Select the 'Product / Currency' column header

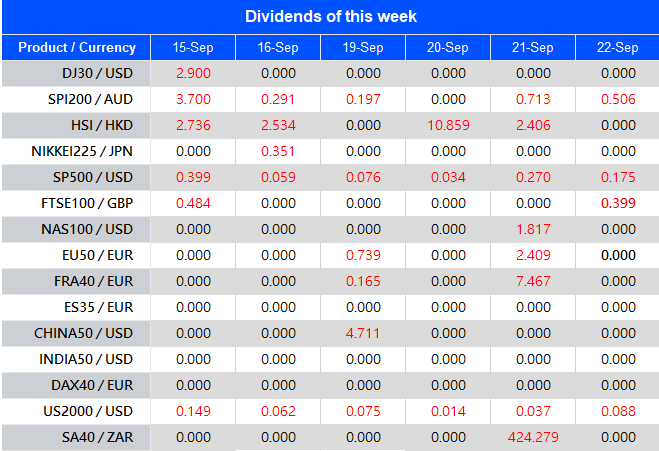pos(77,48)
